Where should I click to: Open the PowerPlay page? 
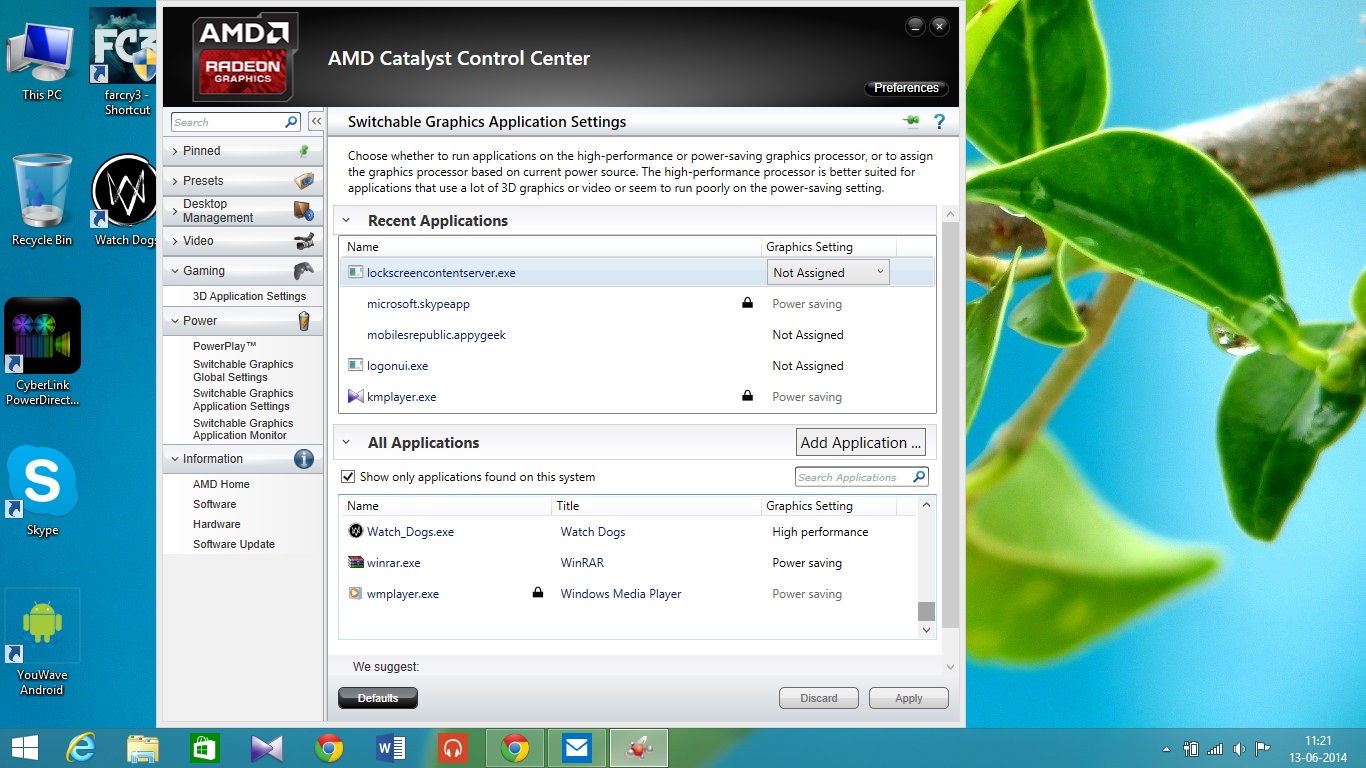[x=225, y=346]
